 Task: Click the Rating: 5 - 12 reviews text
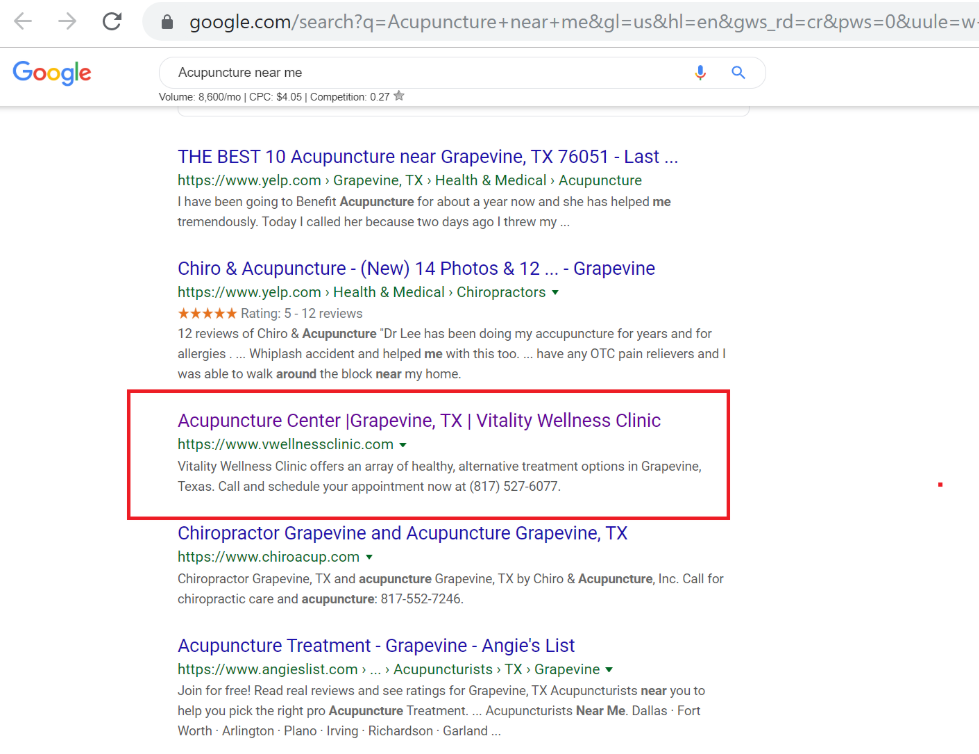pos(302,313)
